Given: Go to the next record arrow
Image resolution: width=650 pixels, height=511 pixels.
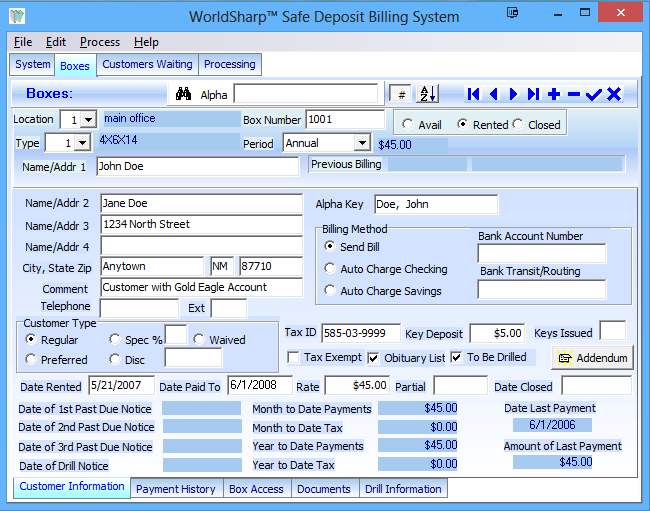Looking at the screenshot, I should coord(513,94).
